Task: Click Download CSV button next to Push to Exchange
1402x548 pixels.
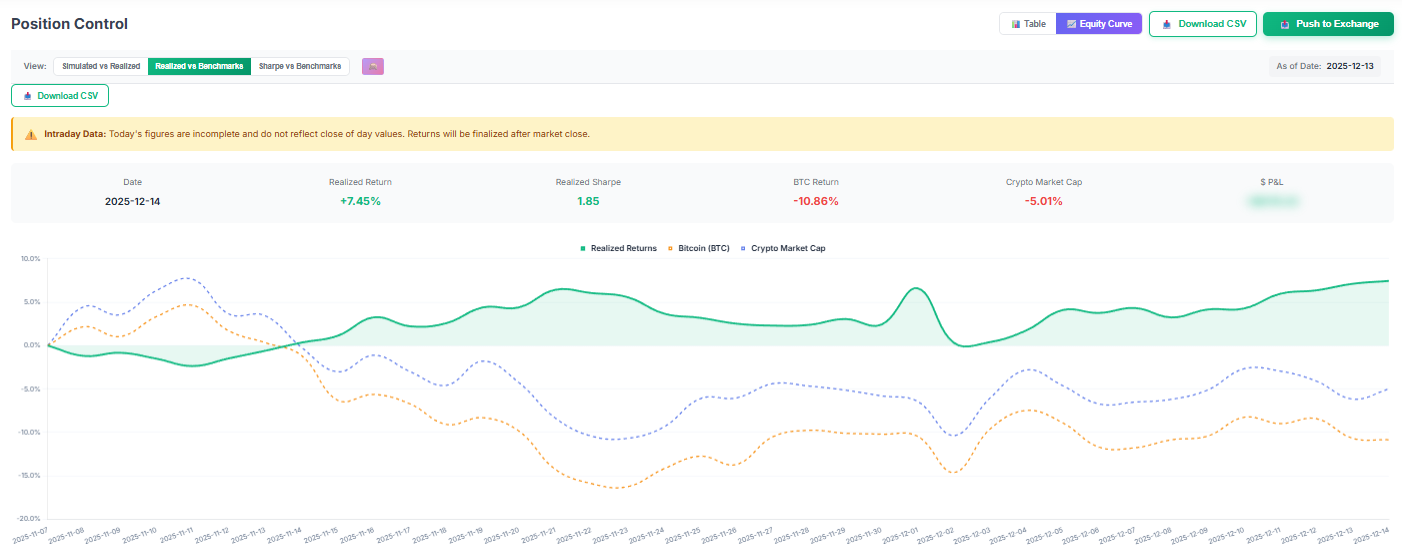Action: point(1203,24)
